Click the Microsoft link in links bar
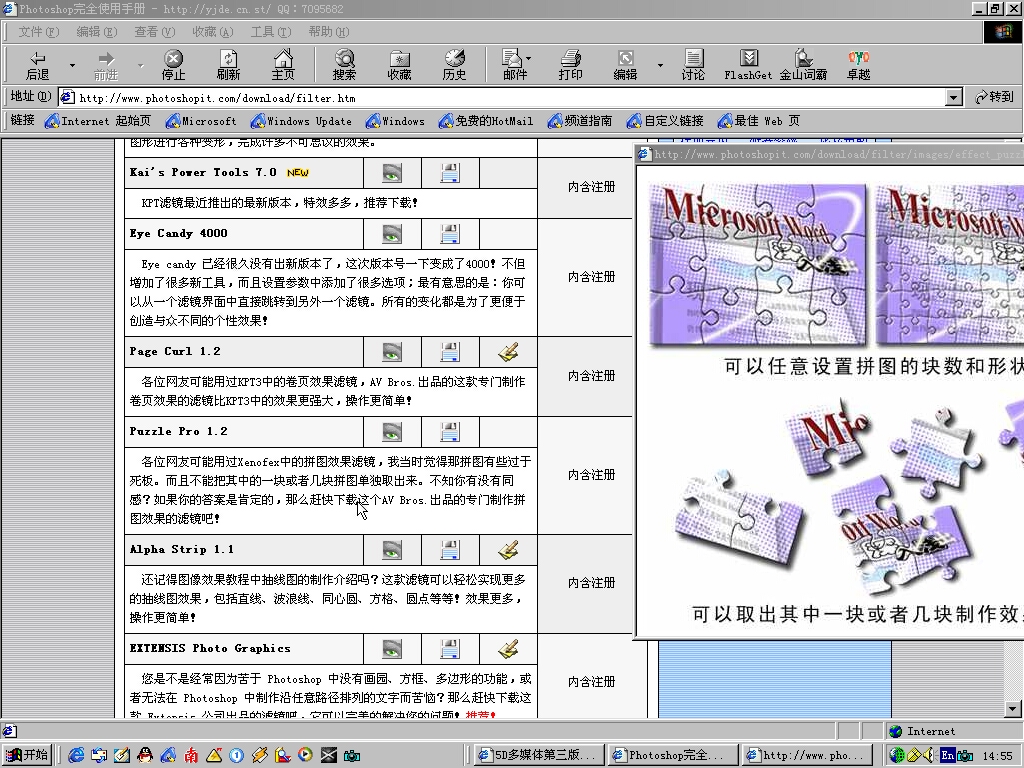The width and height of the screenshot is (1024, 768). click(x=201, y=121)
